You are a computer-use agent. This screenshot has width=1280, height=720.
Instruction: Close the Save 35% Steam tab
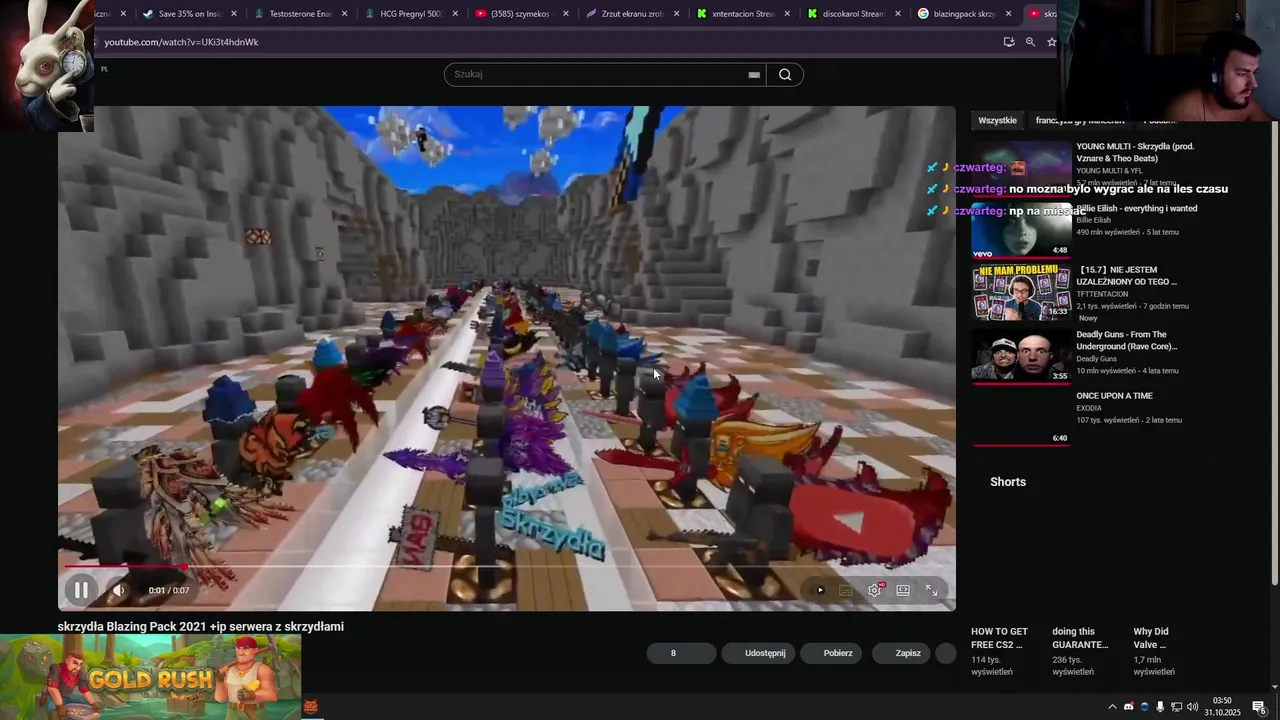click(x=234, y=14)
